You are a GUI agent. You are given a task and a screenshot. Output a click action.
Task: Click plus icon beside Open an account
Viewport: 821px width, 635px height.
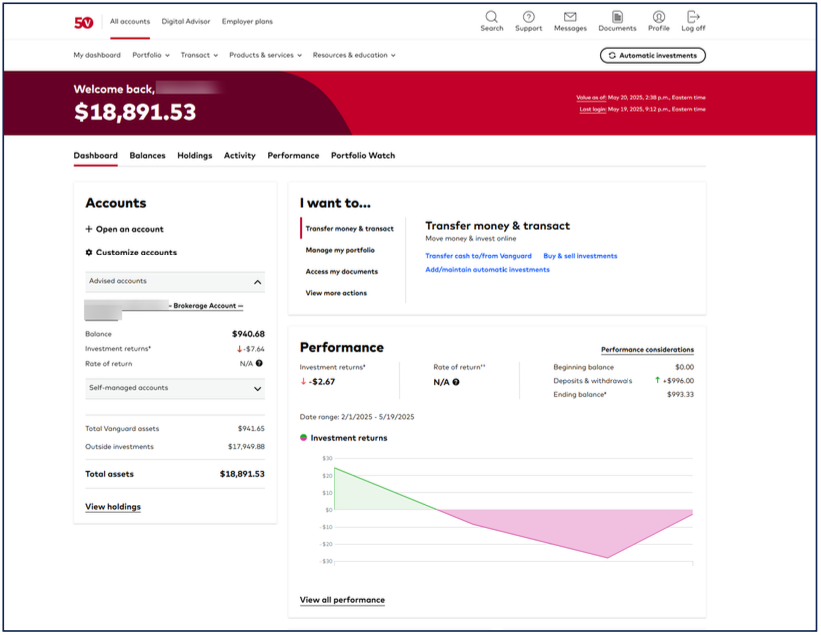pyautogui.click(x=88, y=229)
